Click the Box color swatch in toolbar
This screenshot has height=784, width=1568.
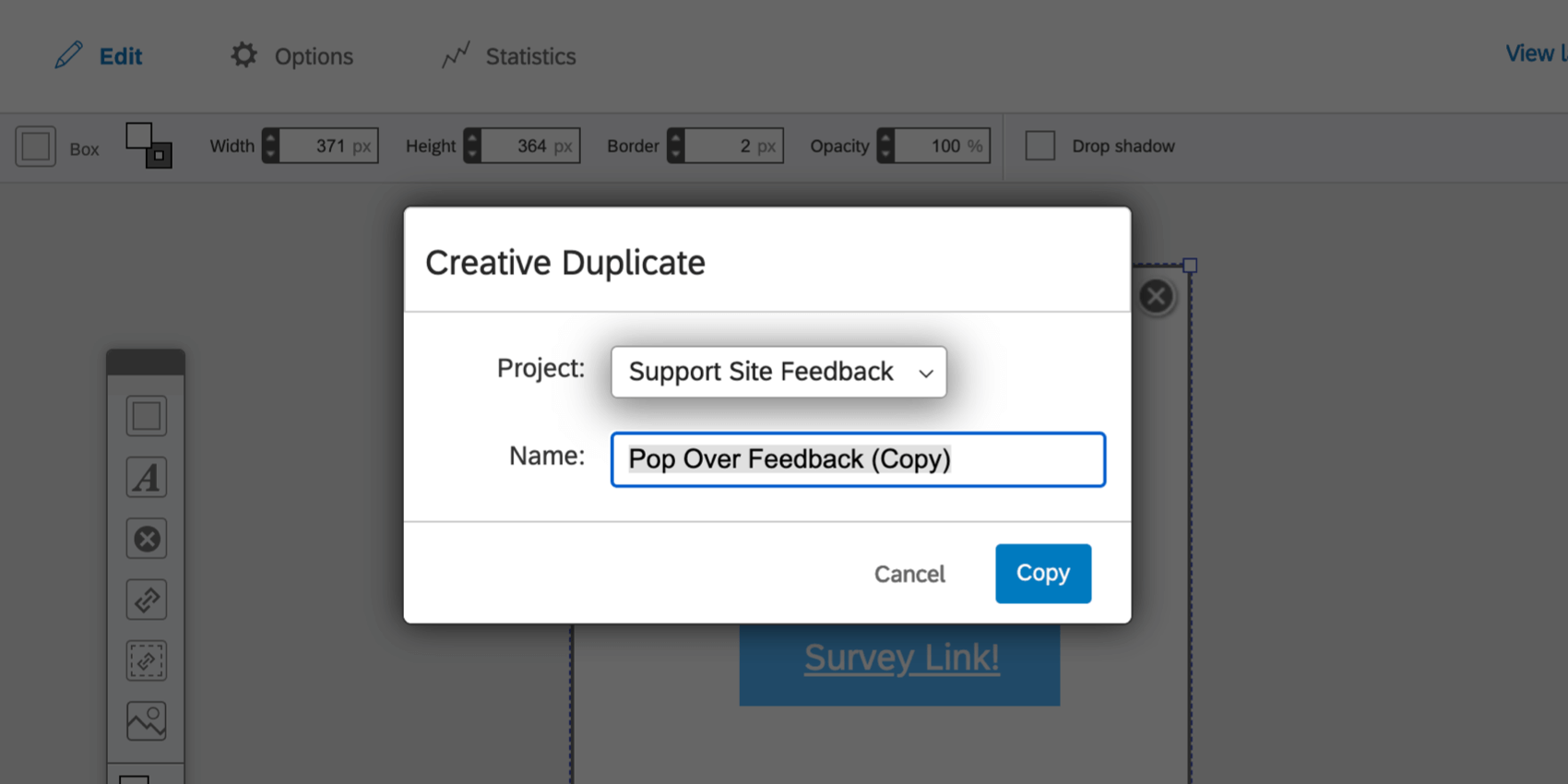pyautogui.click(x=36, y=147)
